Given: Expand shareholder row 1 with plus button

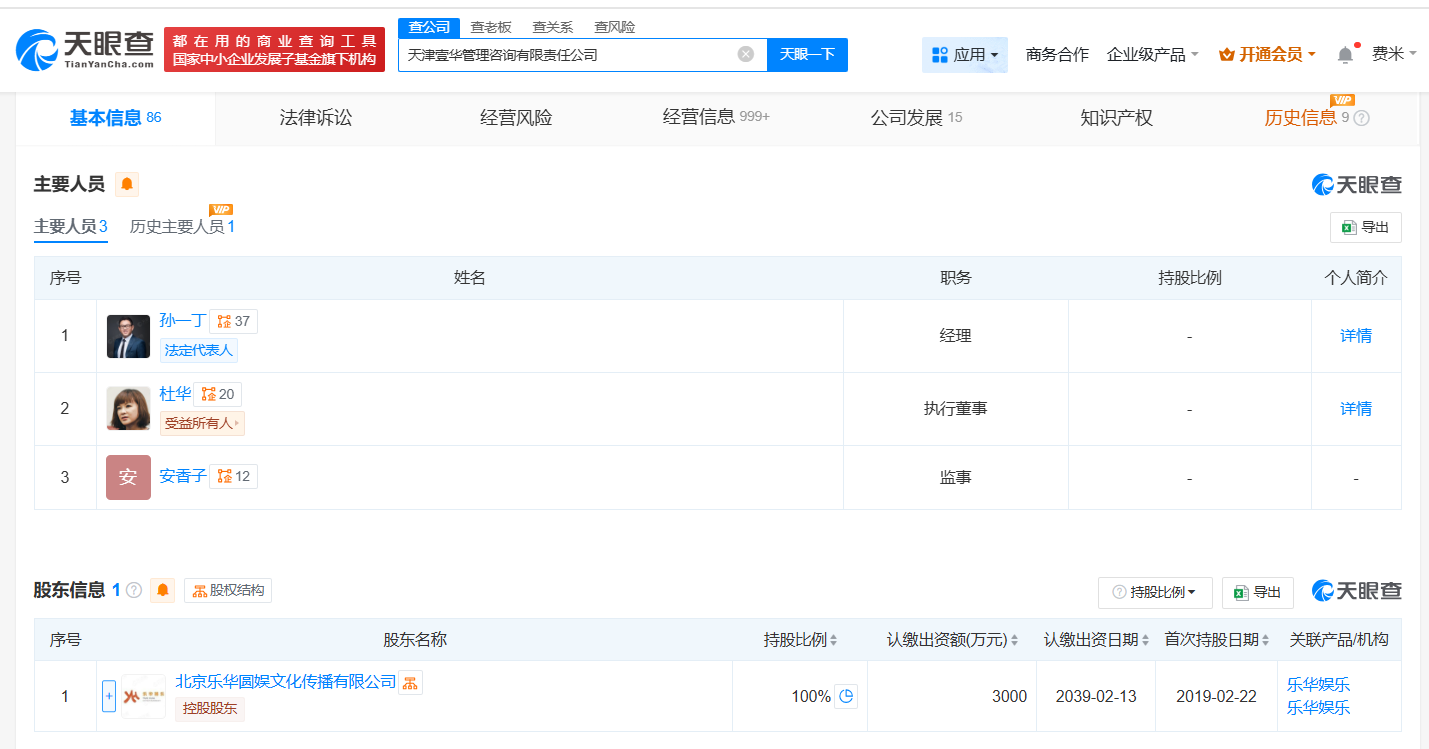Looking at the screenshot, I should [x=109, y=696].
